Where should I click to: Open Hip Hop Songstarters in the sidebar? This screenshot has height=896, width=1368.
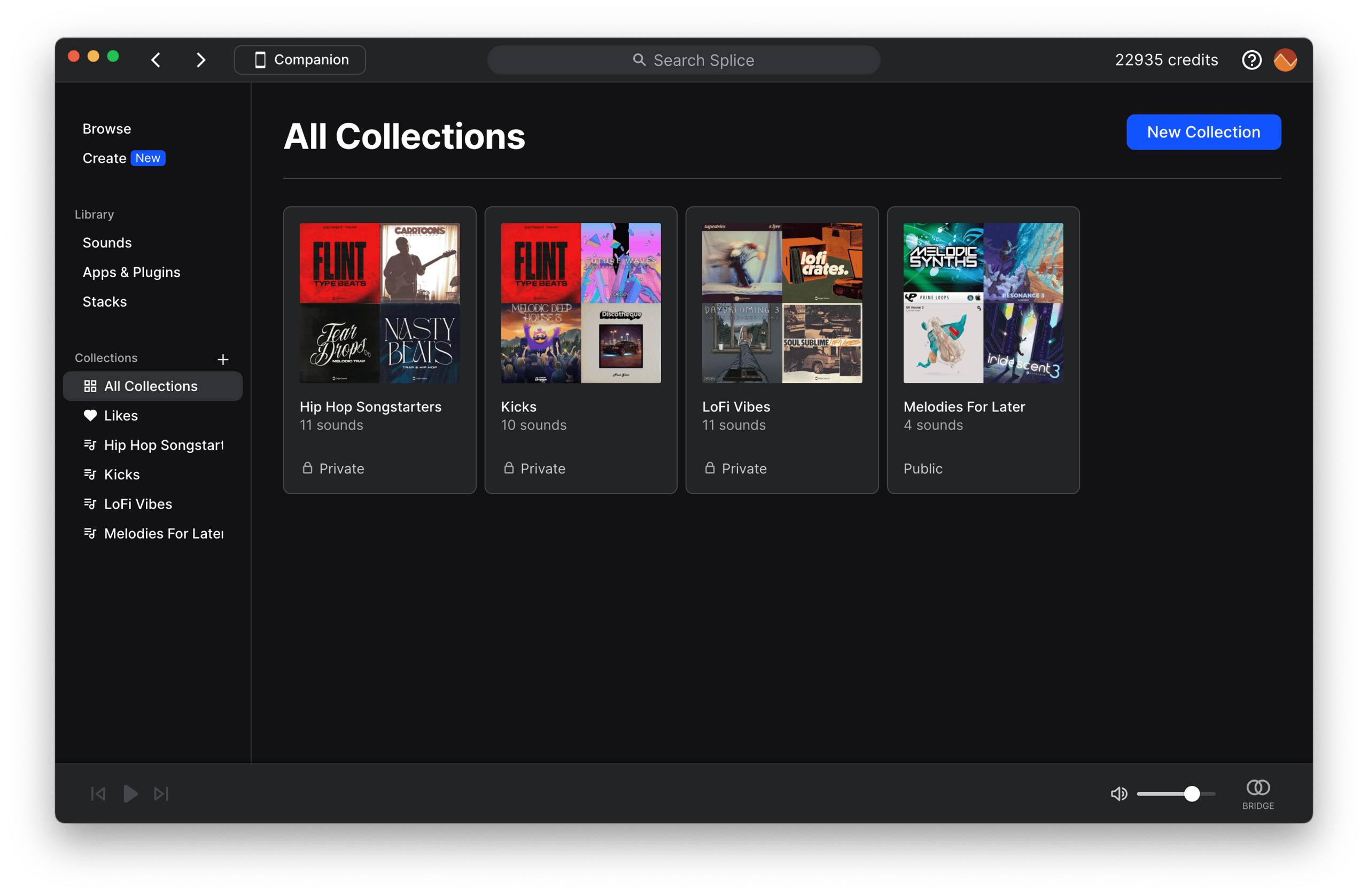pyautogui.click(x=164, y=445)
